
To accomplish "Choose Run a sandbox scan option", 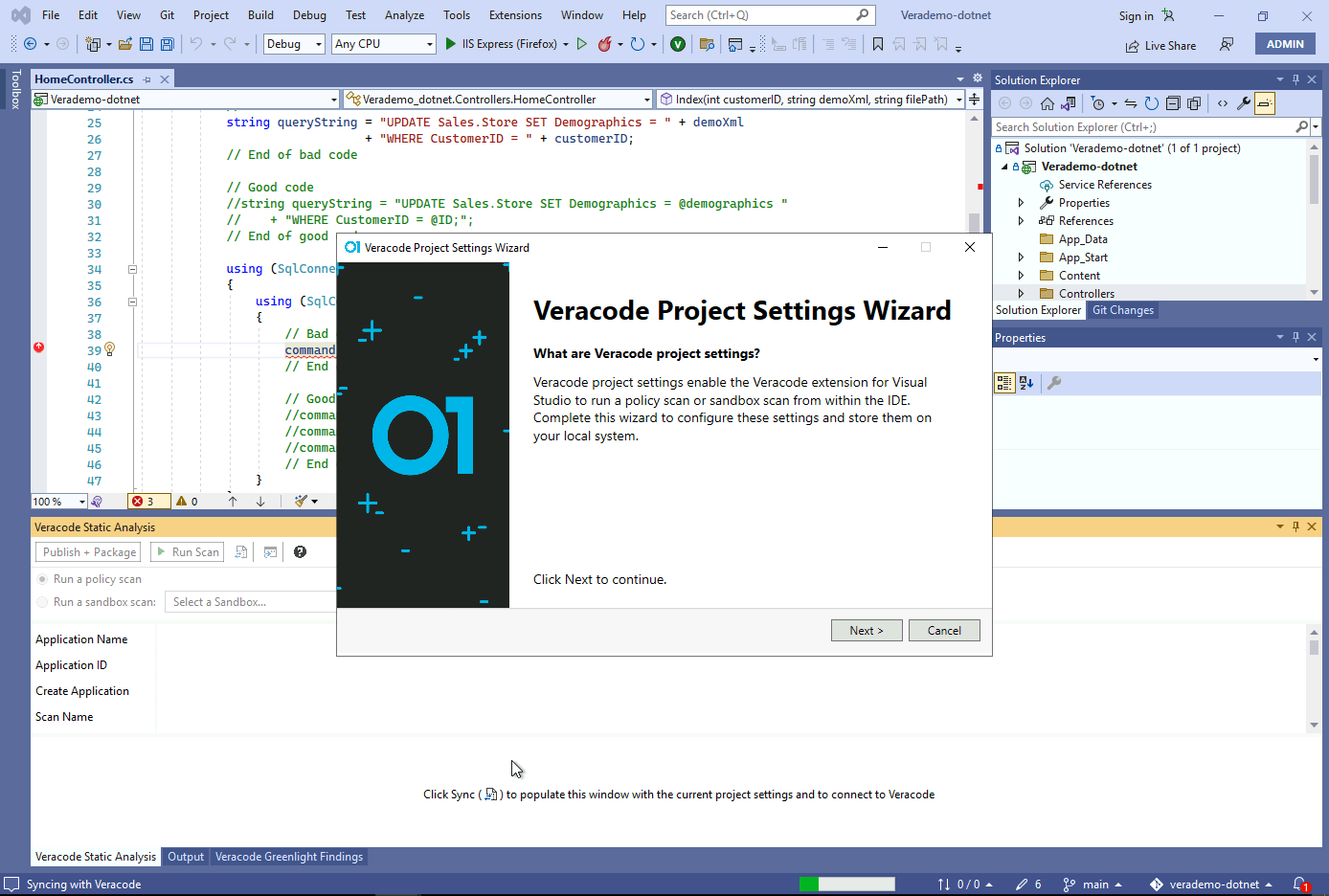I will pyautogui.click(x=40, y=601).
